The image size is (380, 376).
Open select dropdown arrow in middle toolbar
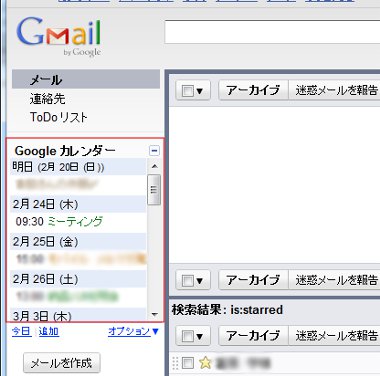tap(200, 281)
